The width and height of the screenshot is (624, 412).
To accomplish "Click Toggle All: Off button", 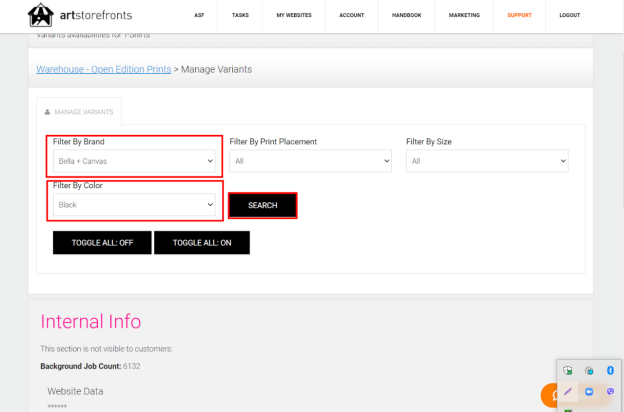I will pos(102,243).
